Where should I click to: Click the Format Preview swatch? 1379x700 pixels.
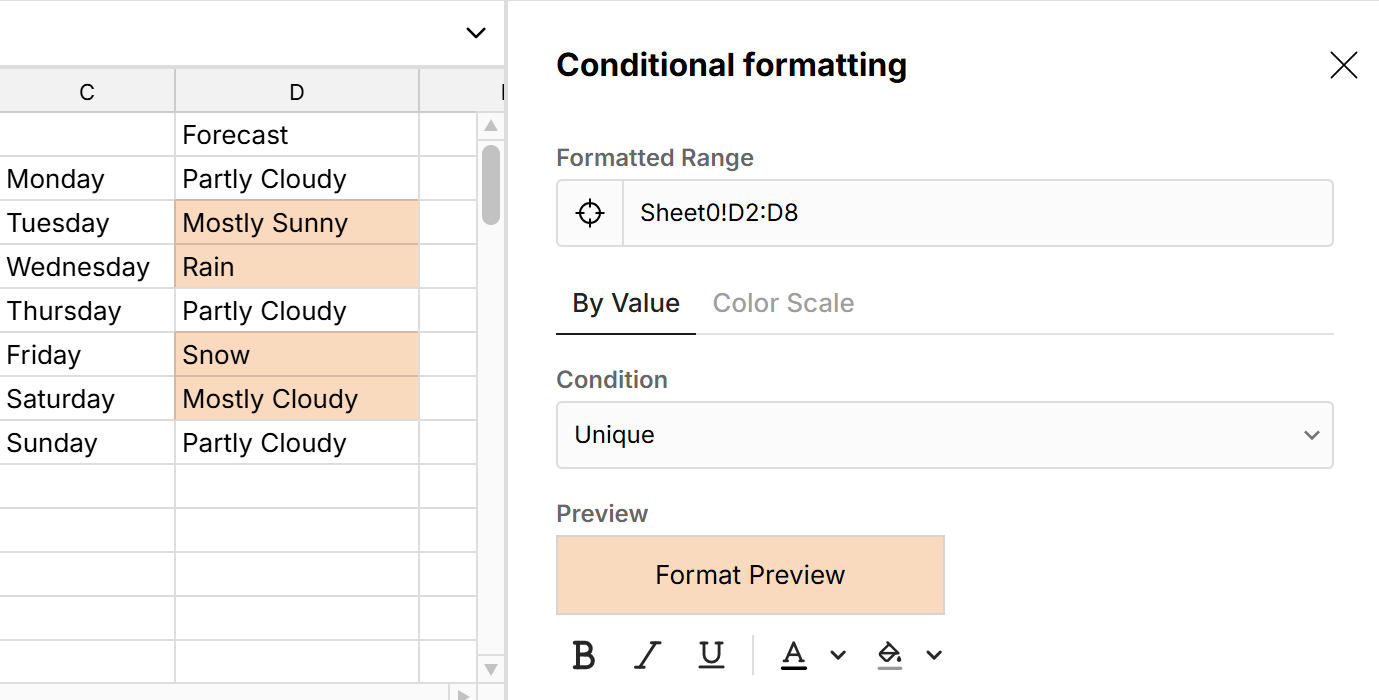point(750,575)
